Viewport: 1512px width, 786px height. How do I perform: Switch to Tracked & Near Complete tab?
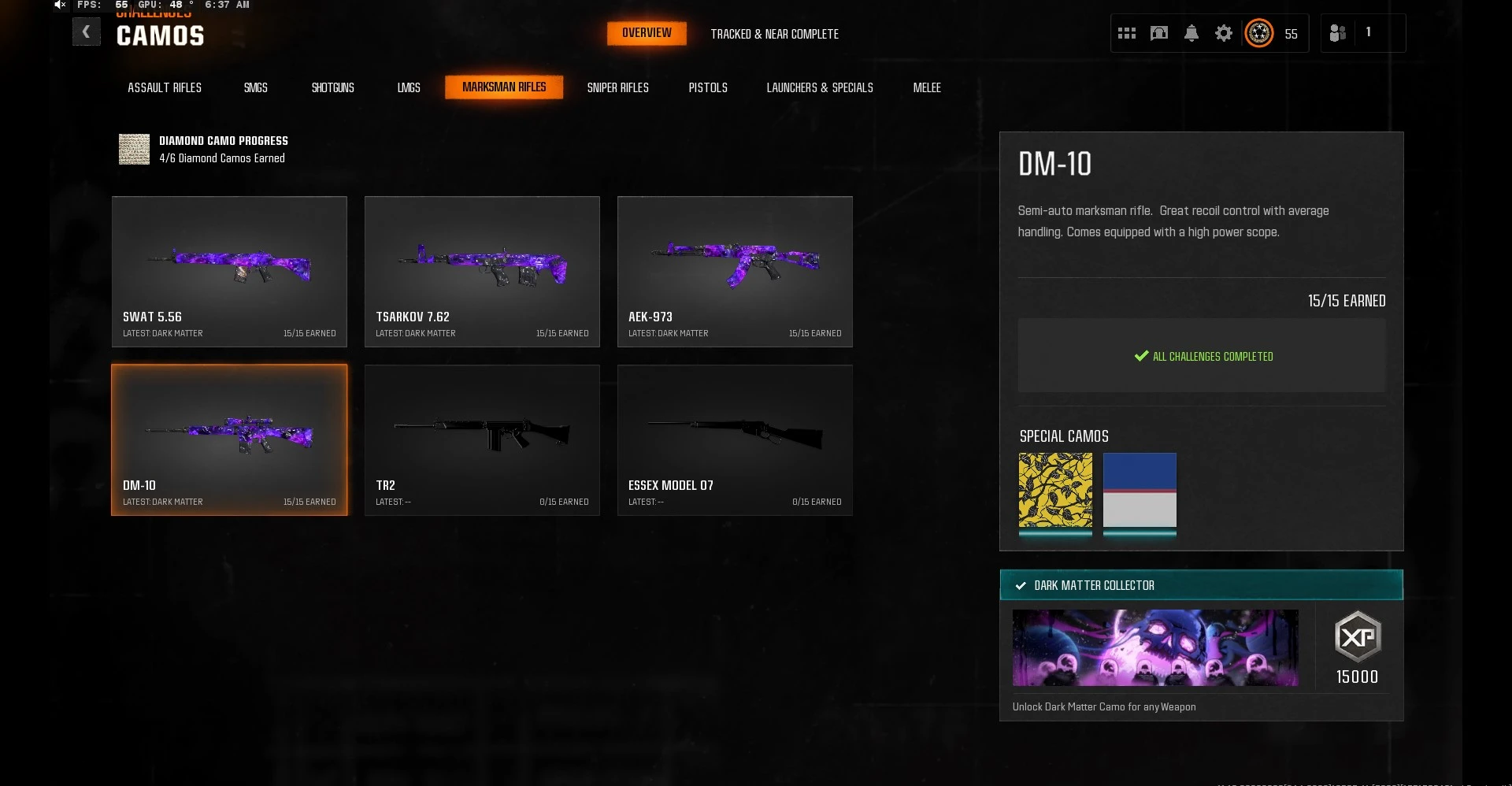click(775, 34)
